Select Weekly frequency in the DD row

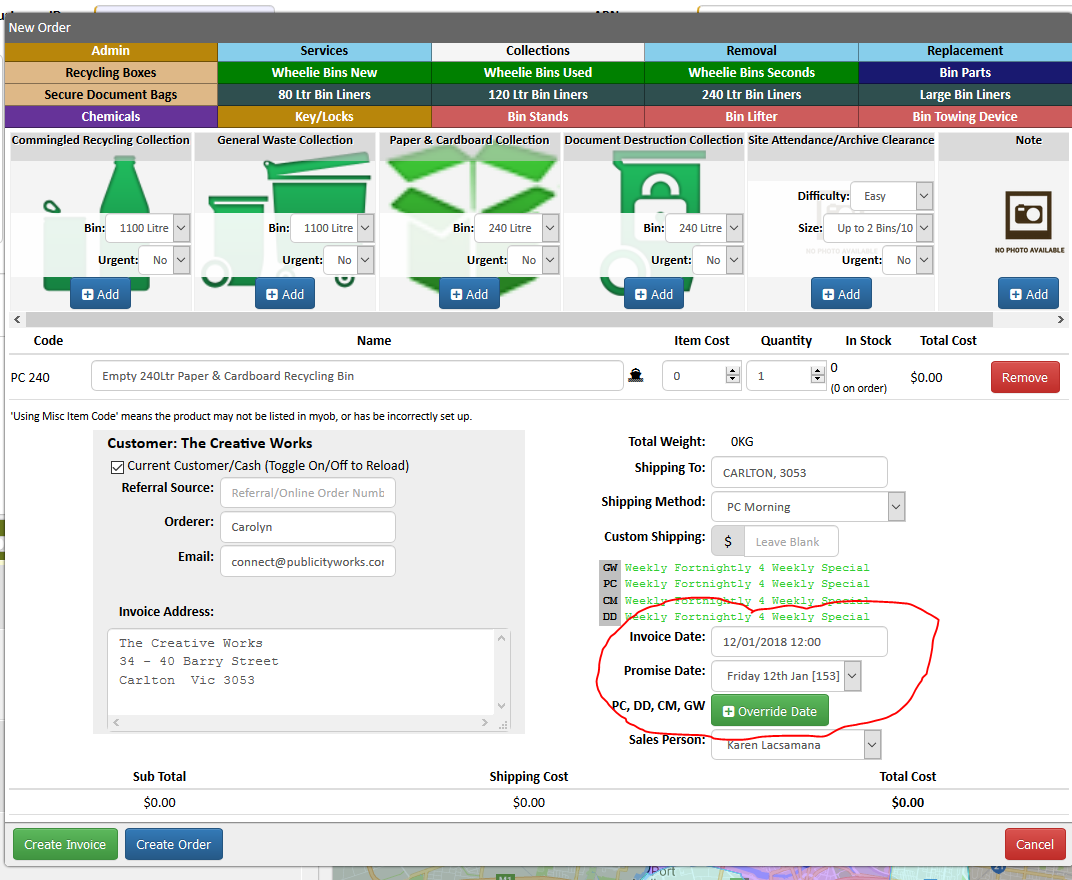pyautogui.click(x=645, y=617)
